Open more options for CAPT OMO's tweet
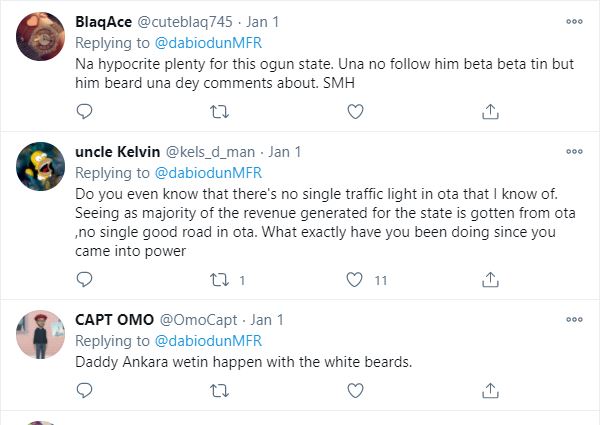Screen dimensions: 606x425 point(574,321)
